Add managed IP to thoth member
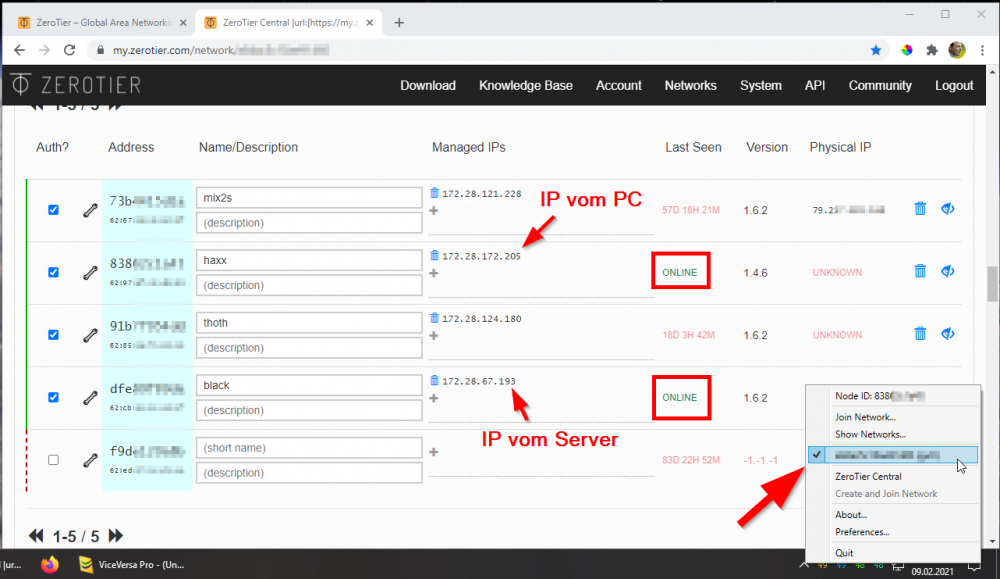Image resolution: width=1000 pixels, height=579 pixels. pyautogui.click(x=434, y=335)
